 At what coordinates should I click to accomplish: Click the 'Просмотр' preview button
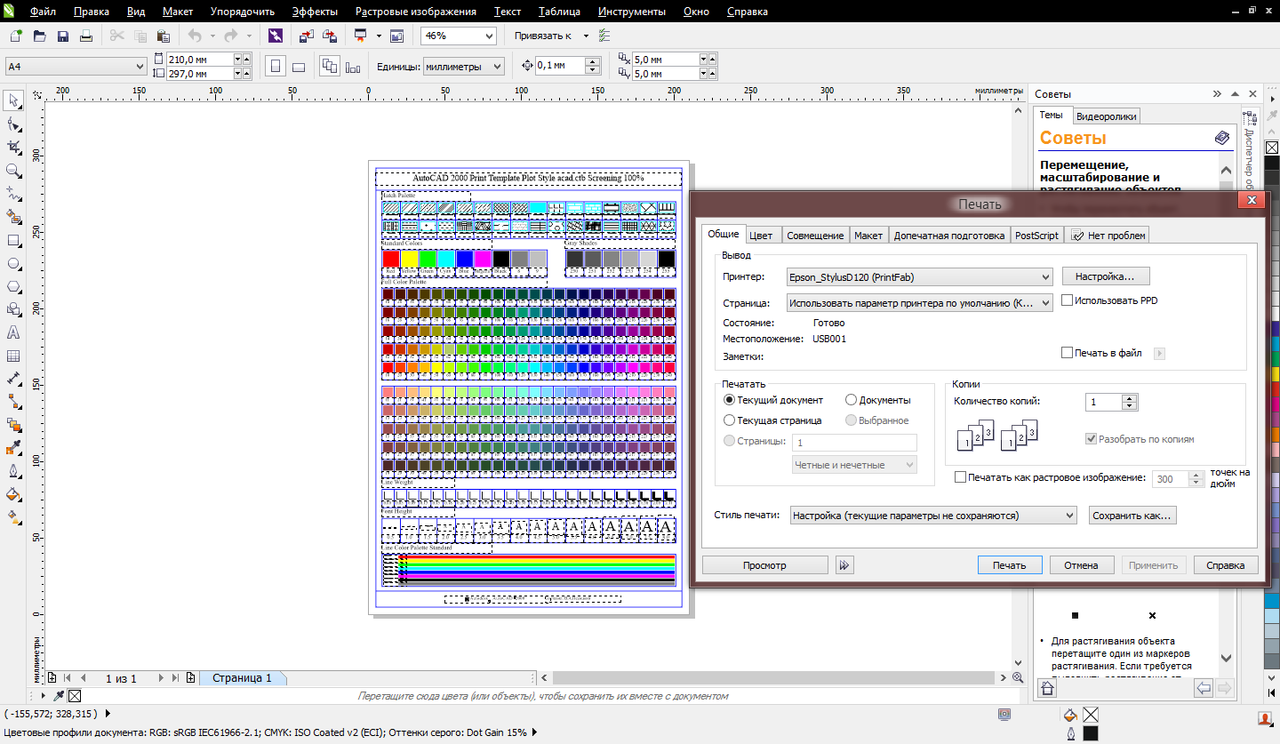tap(765, 565)
